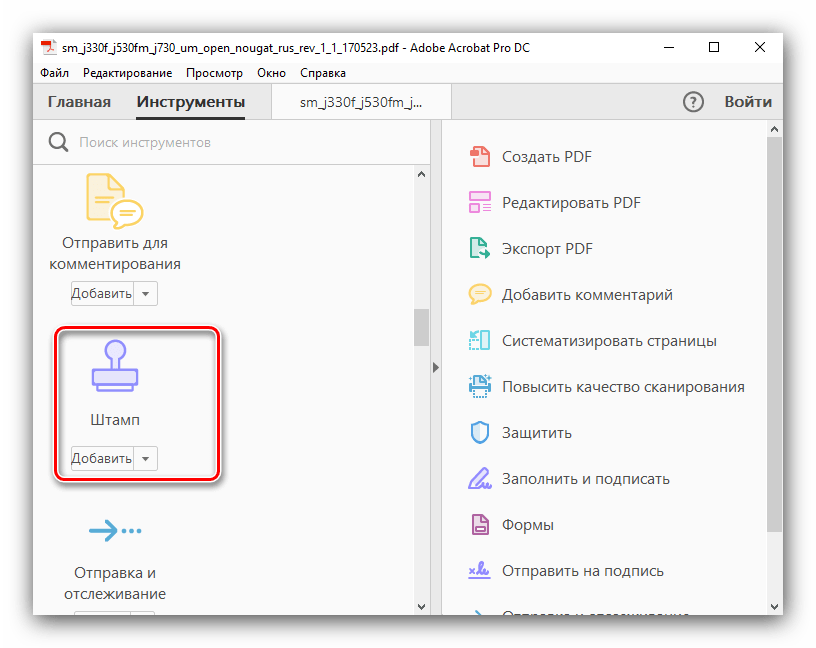
Task: Expand dropdown arrow under Send for Comments
Action: tap(146, 294)
